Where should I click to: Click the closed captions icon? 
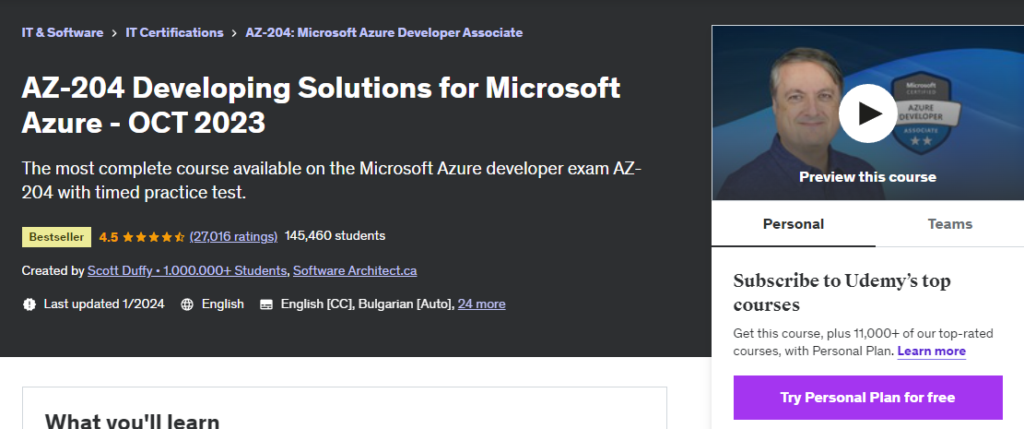[x=266, y=304]
